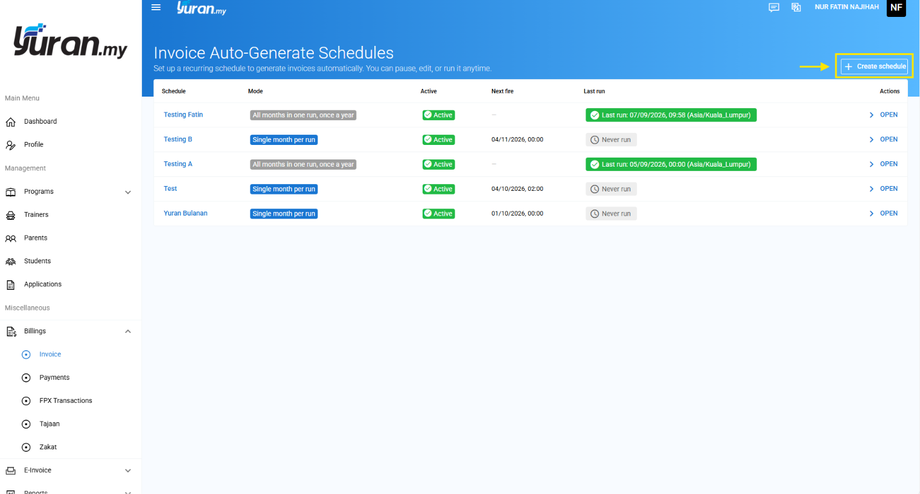
Task: Go to Dashboard in the sidebar
Action: pos(40,121)
